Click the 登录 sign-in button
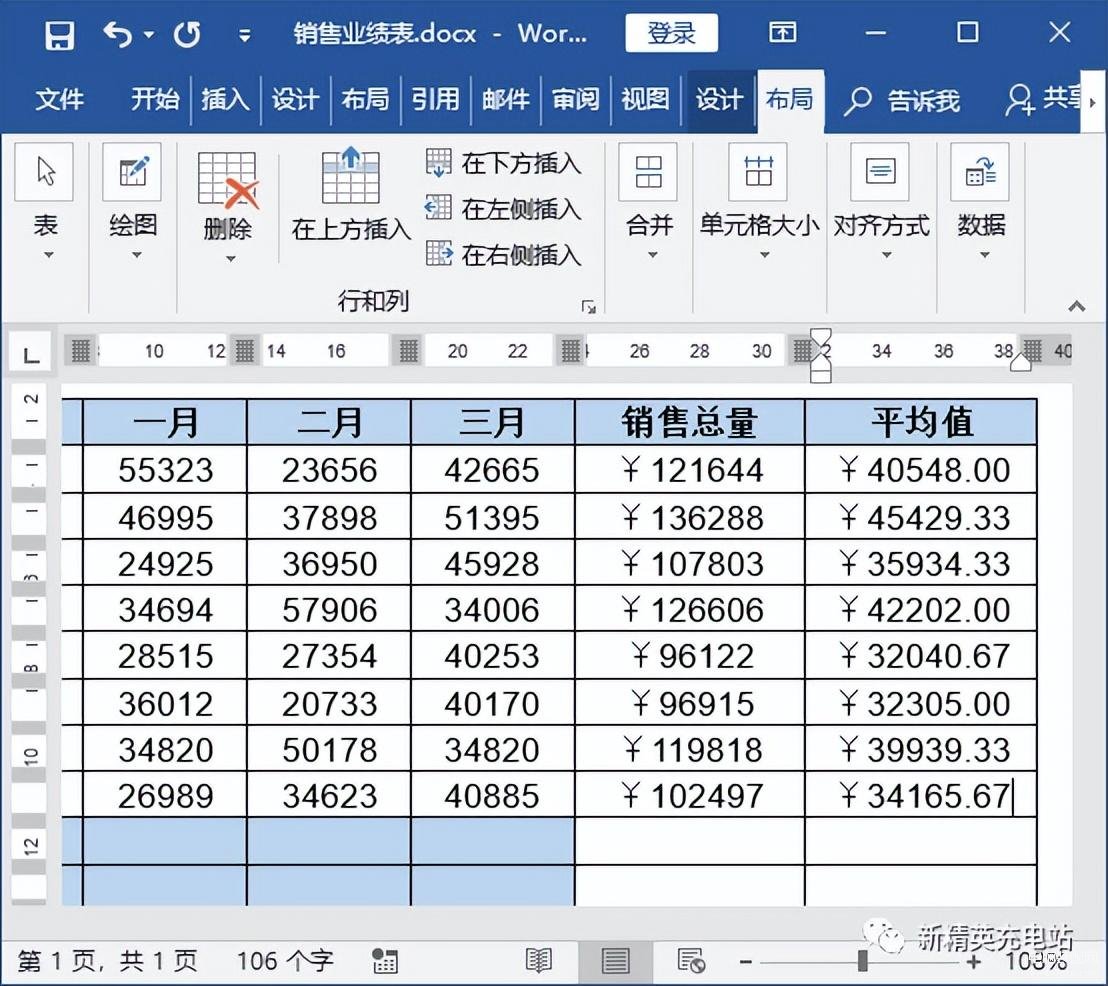 tap(671, 33)
